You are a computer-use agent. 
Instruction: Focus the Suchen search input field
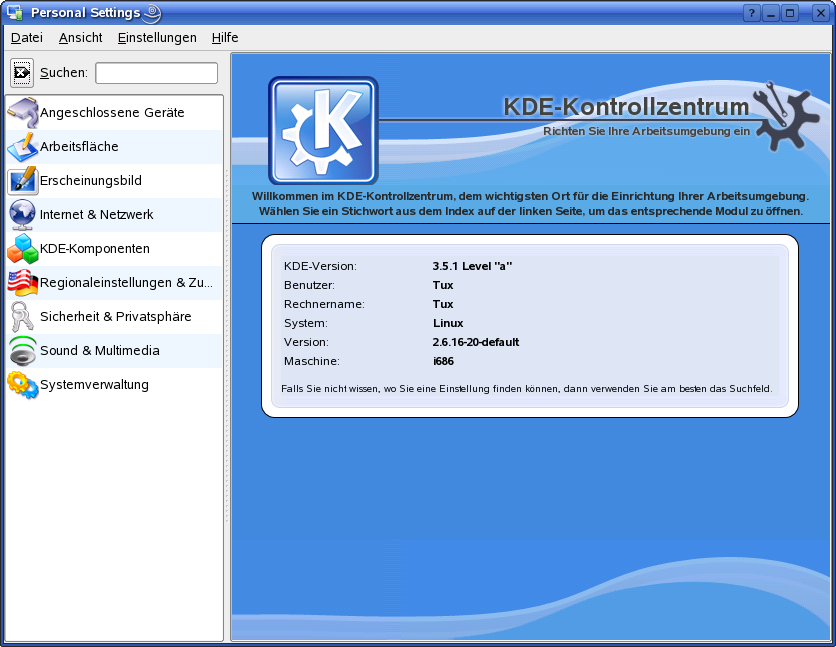click(156, 73)
